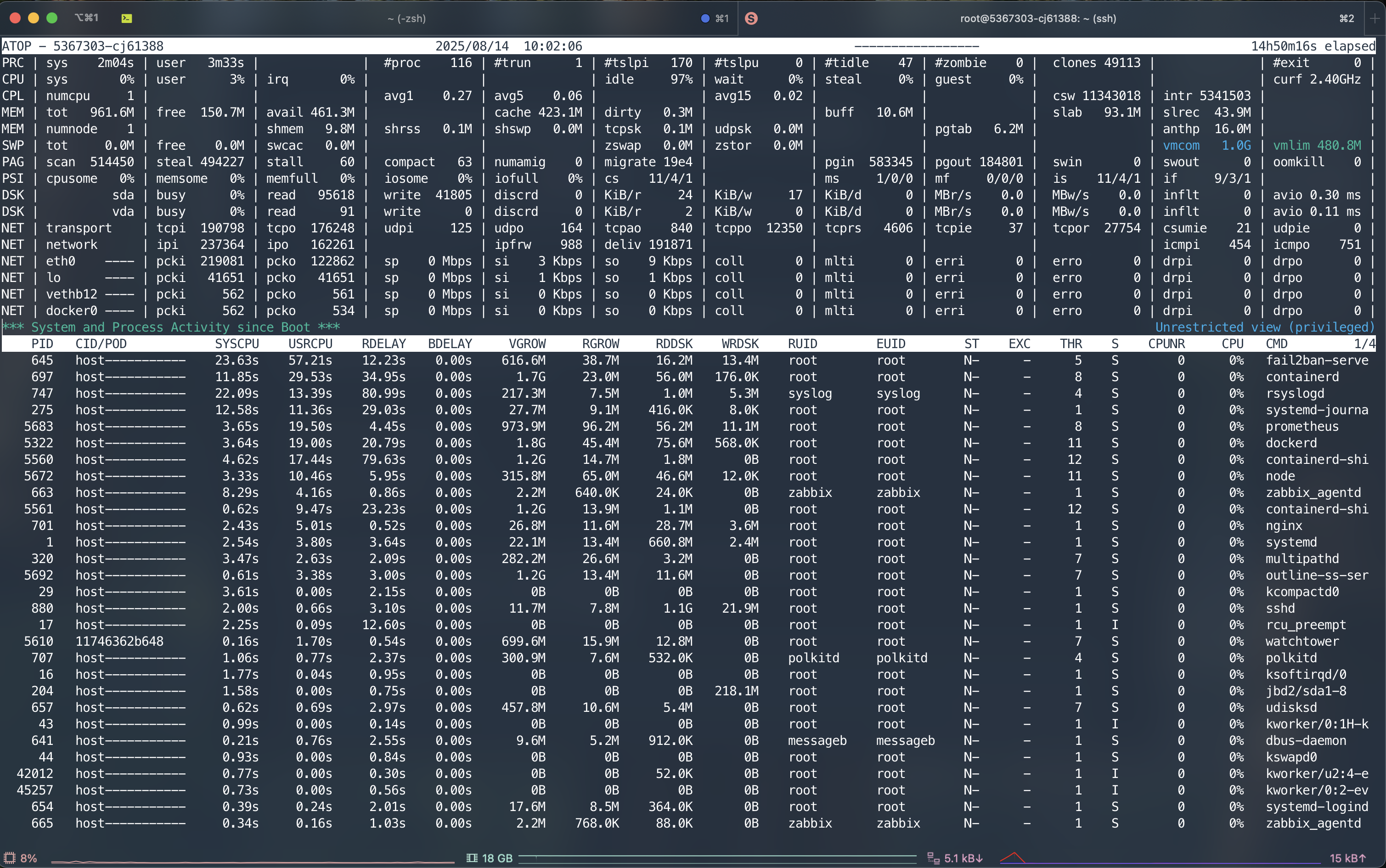Click the THR column header
Screen dimensions: 1386x868
point(1071,344)
